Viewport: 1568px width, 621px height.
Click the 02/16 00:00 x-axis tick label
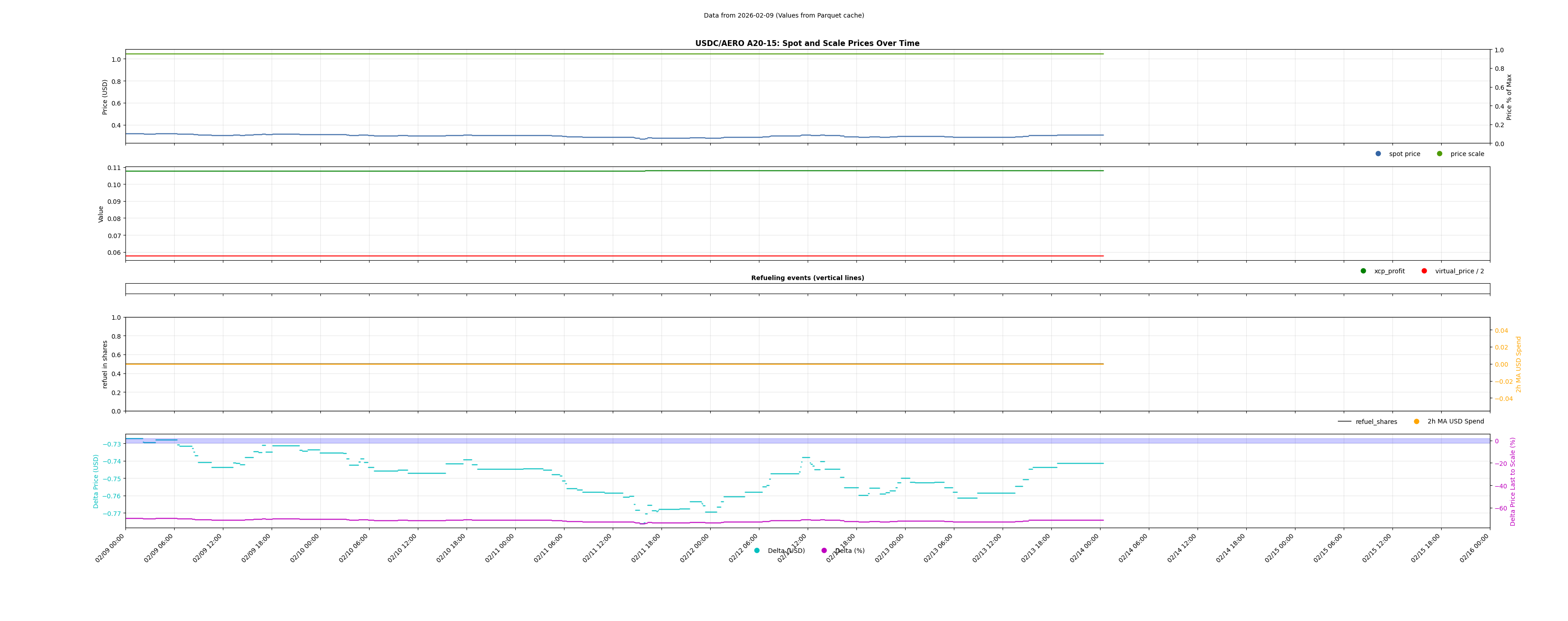click(1475, 547)
